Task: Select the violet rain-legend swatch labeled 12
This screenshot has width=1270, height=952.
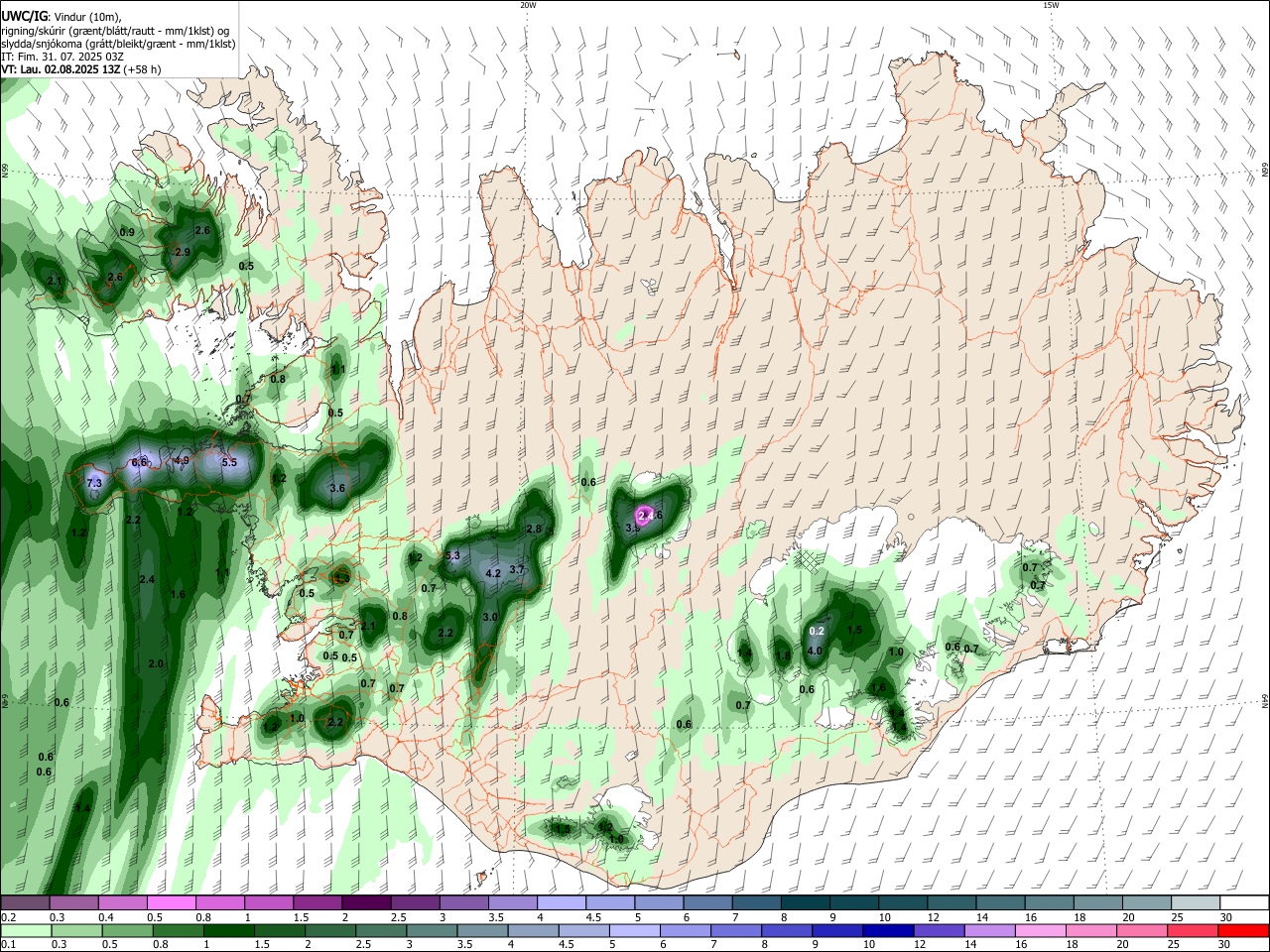Action: point(940,930)
